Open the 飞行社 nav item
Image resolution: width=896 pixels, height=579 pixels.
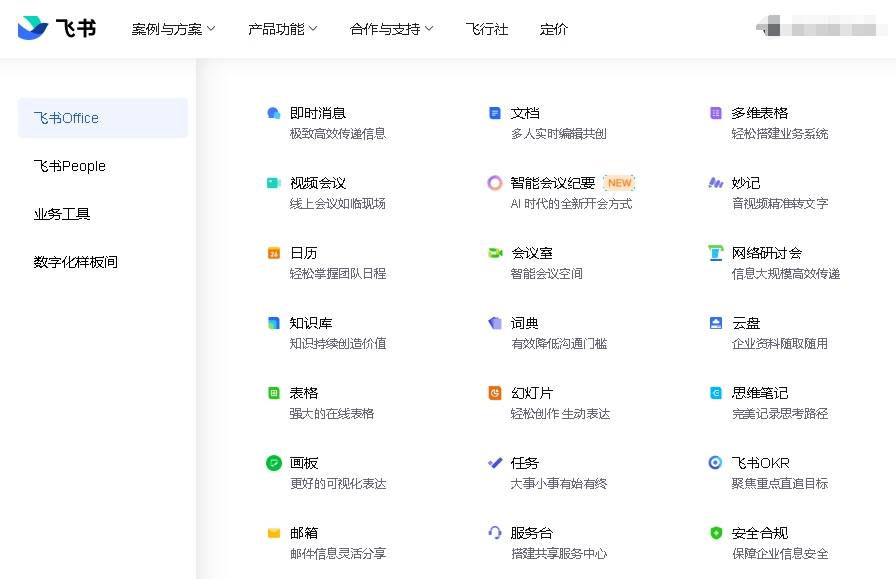pyautogui.click(x=486, y=29)
